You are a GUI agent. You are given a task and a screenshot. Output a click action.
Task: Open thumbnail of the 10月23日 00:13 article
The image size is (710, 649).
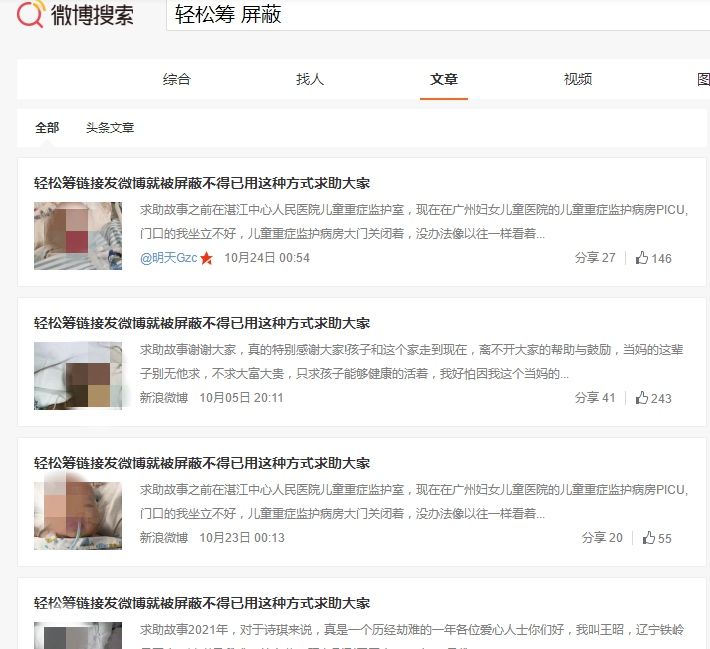78,516
